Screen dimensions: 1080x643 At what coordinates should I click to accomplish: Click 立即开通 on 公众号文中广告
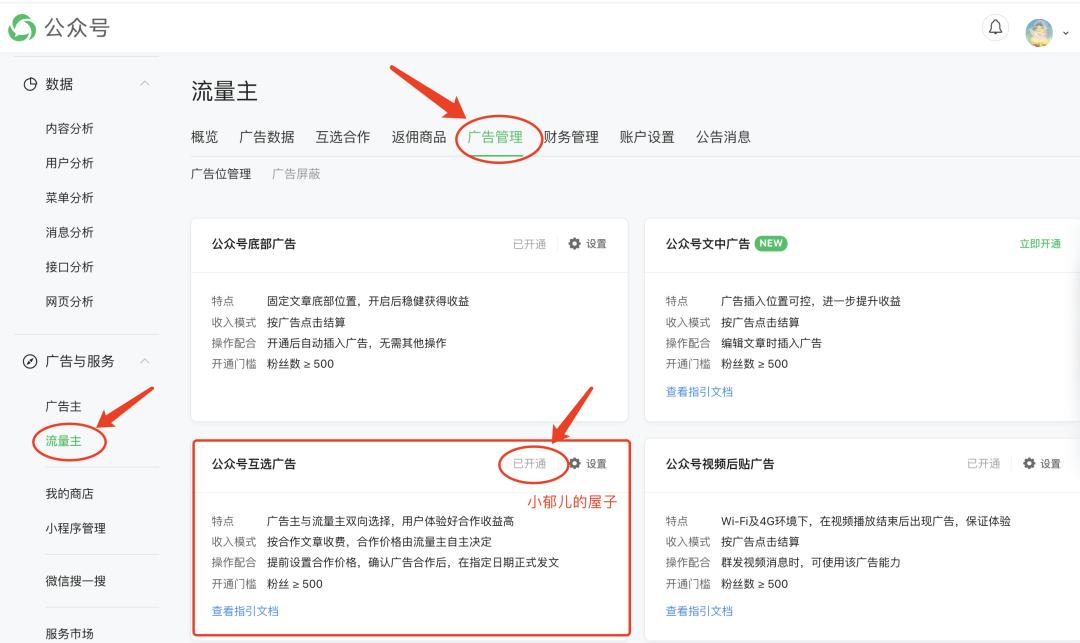[1040, 243]
